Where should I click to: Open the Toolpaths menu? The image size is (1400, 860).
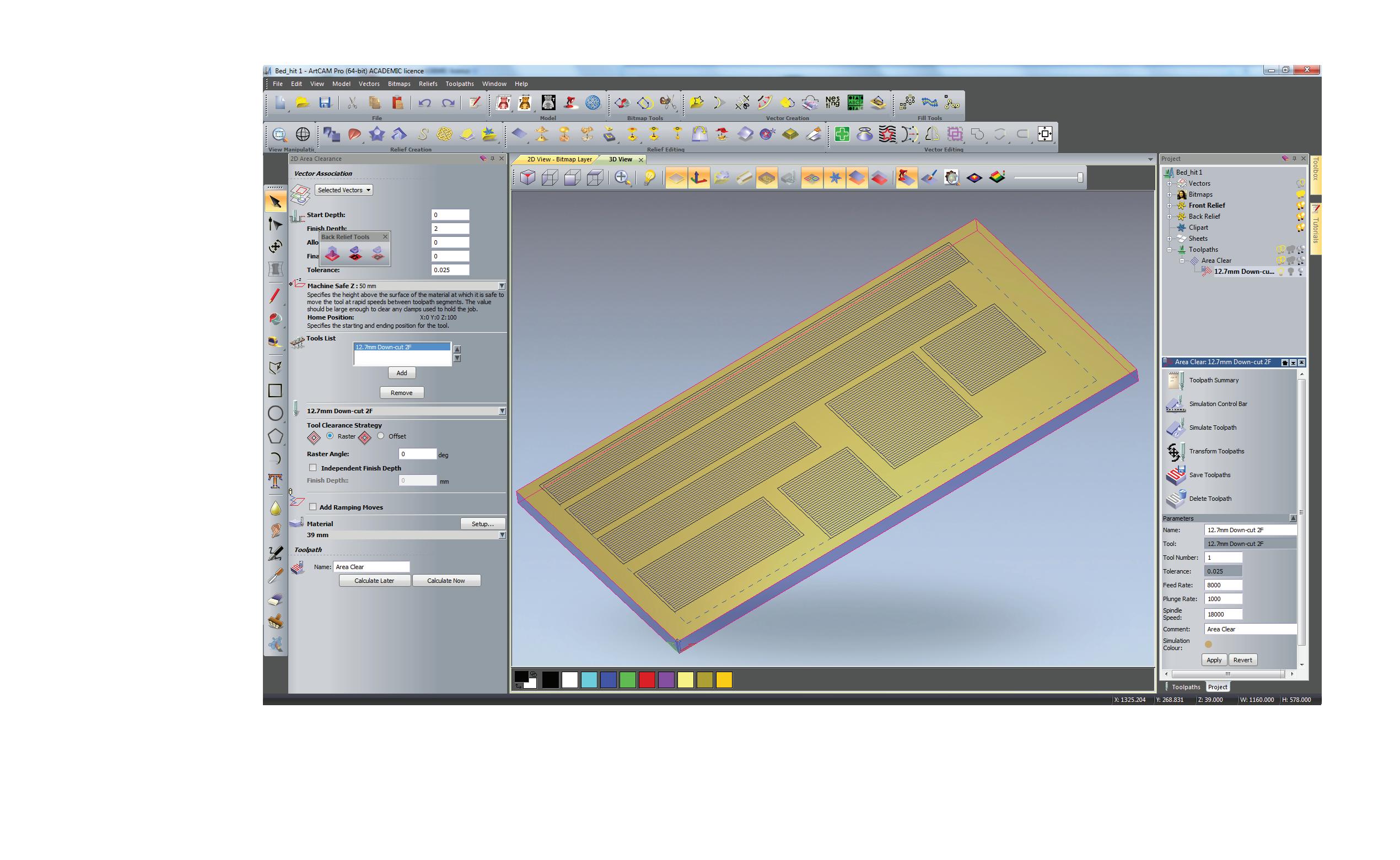point(460,84)
